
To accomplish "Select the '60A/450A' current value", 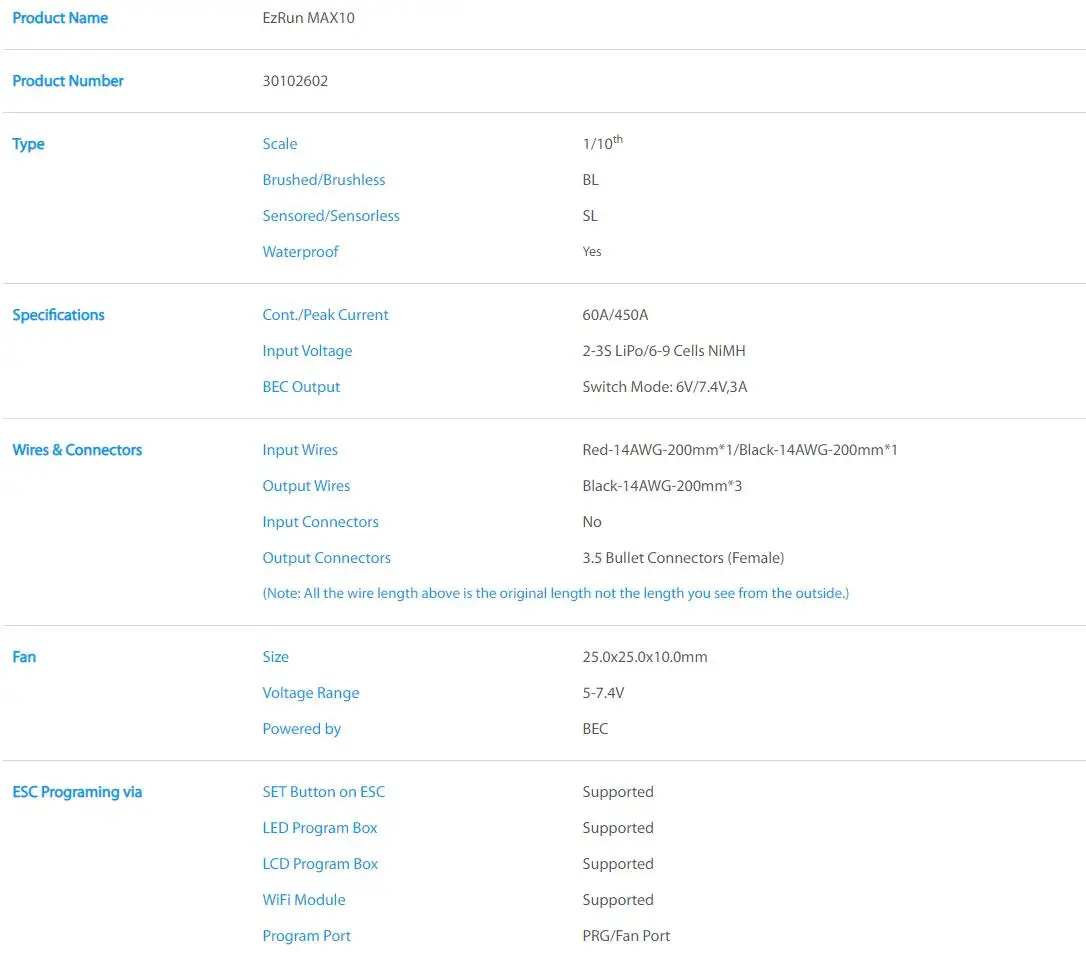I will click(x=615, y=315).
